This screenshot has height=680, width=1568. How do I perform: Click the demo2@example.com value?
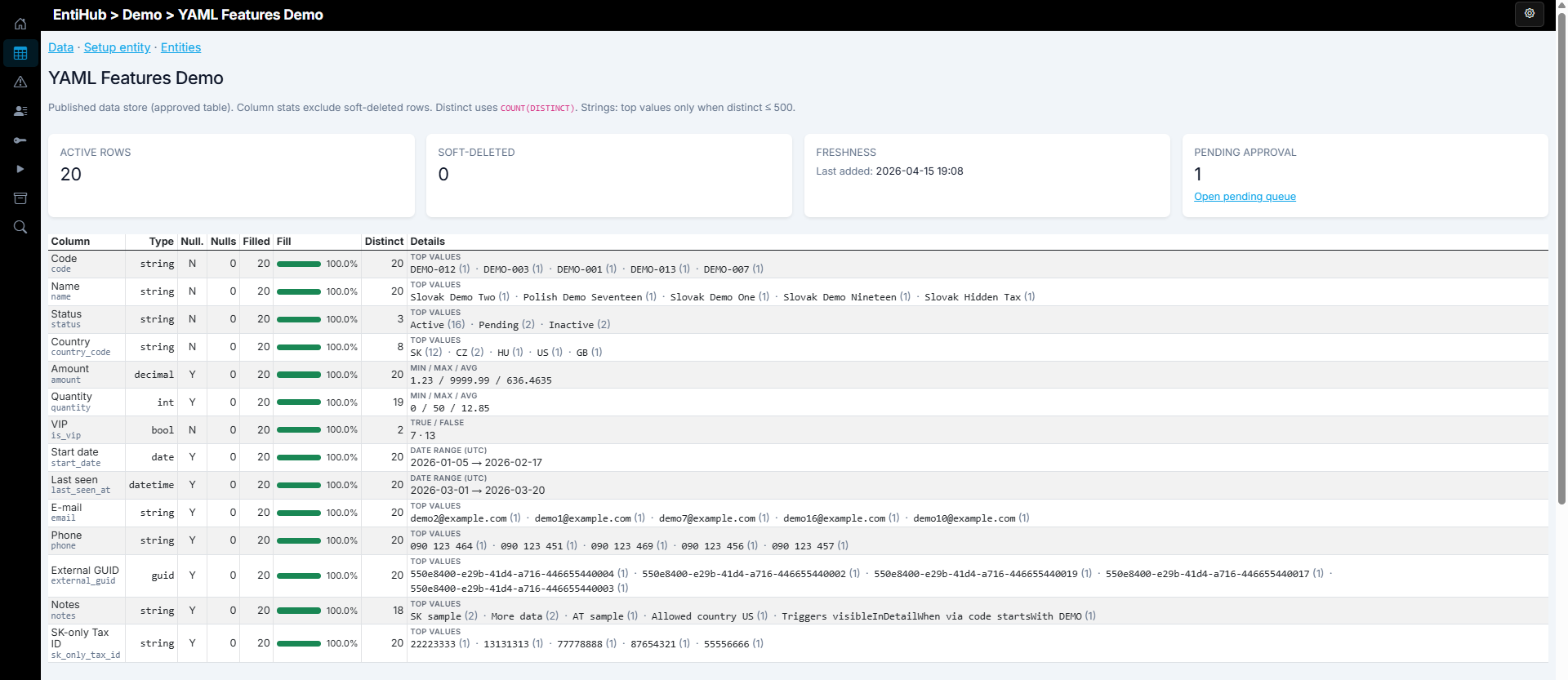pos(458,518)
